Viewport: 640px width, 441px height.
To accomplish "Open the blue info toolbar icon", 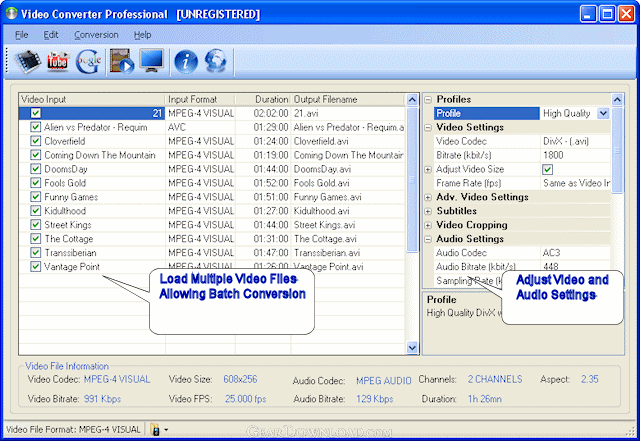I will (x=186, y=62).
